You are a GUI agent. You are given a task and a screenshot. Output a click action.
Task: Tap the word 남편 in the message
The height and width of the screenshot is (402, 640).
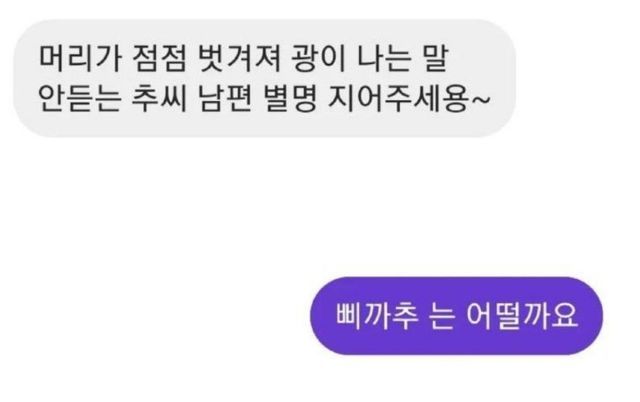225,99
